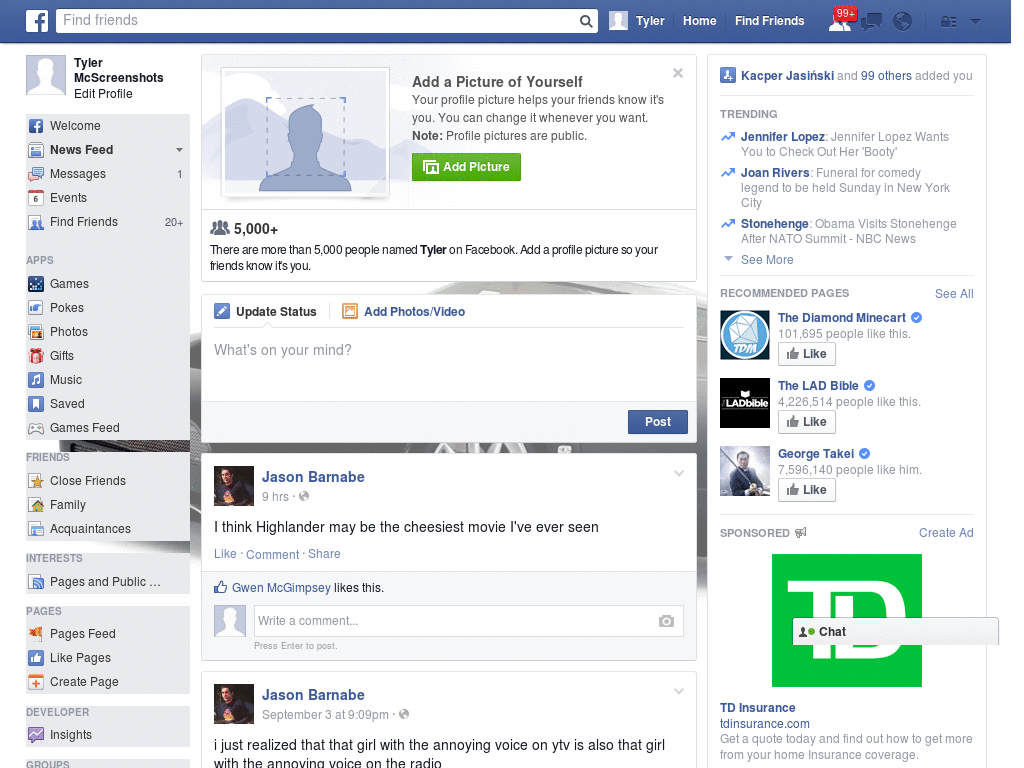Screen dimensions: 1024x768
Task: Click The Diamond Minecart page thumbnail
Action: click(745, 335)
